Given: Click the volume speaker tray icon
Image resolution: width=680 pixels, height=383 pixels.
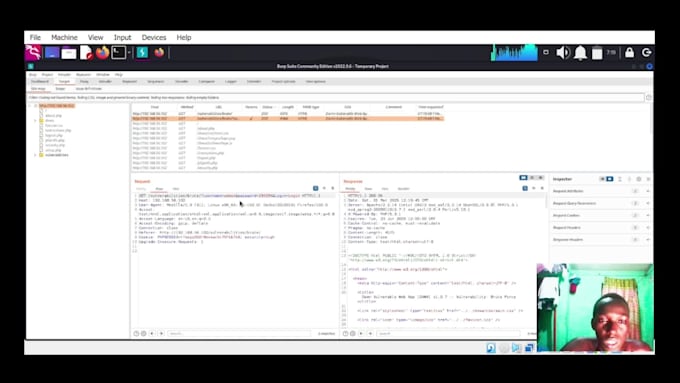Looking at the screenshot, I should click(x=562, y=52).
